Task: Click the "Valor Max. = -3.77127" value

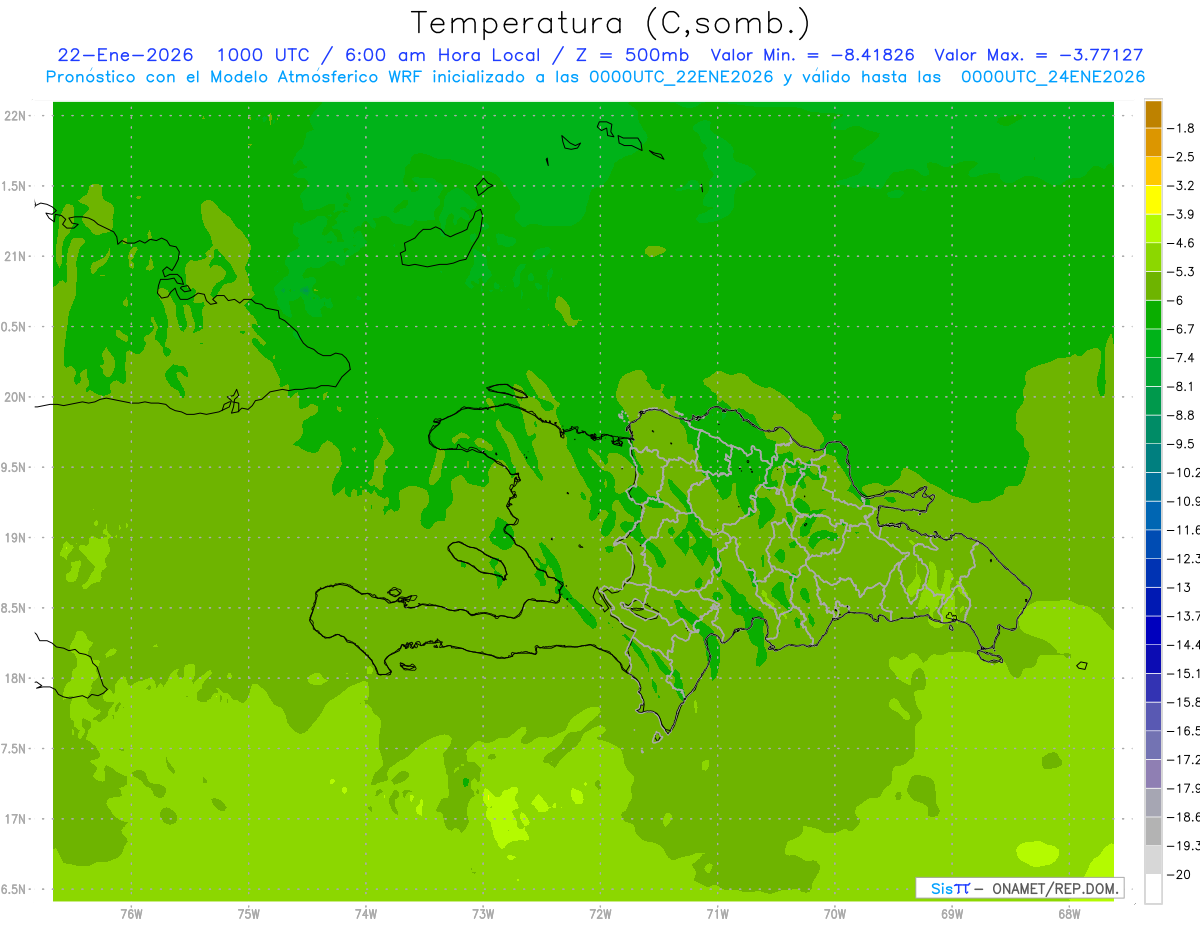Action: pyautogui.click(x=1038, y=55)
